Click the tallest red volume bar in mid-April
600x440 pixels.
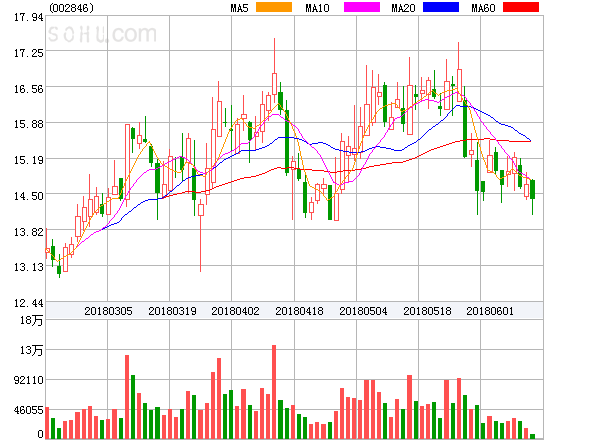click(x=274, y=392)
